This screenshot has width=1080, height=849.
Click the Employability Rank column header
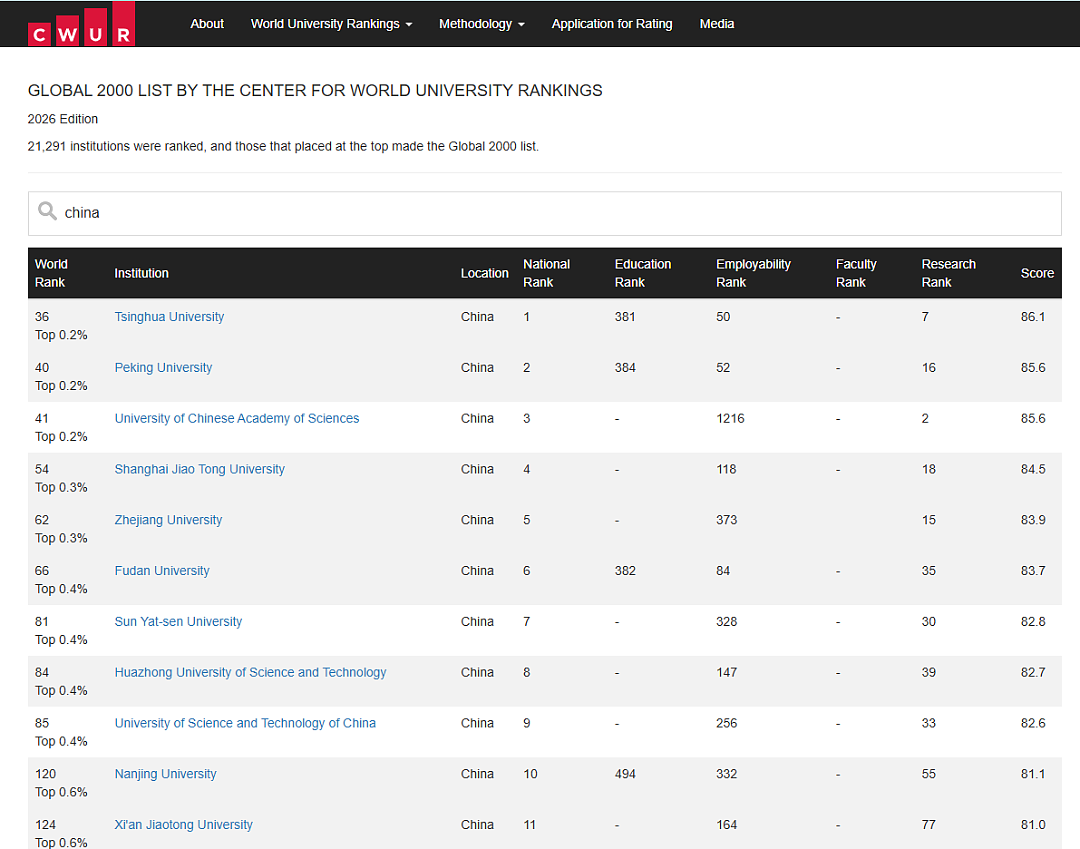click(x=754, y=273)
